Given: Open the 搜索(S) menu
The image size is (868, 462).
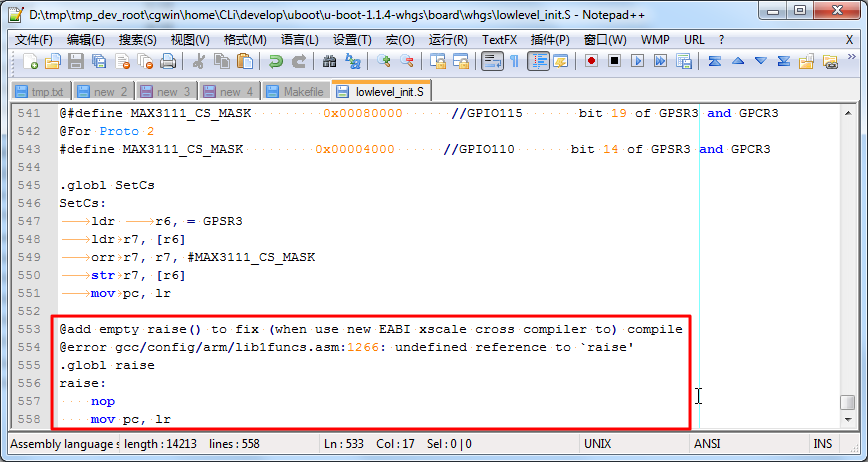Looking at the screenshot, I should pyautogui.click(x=137, y=40).
